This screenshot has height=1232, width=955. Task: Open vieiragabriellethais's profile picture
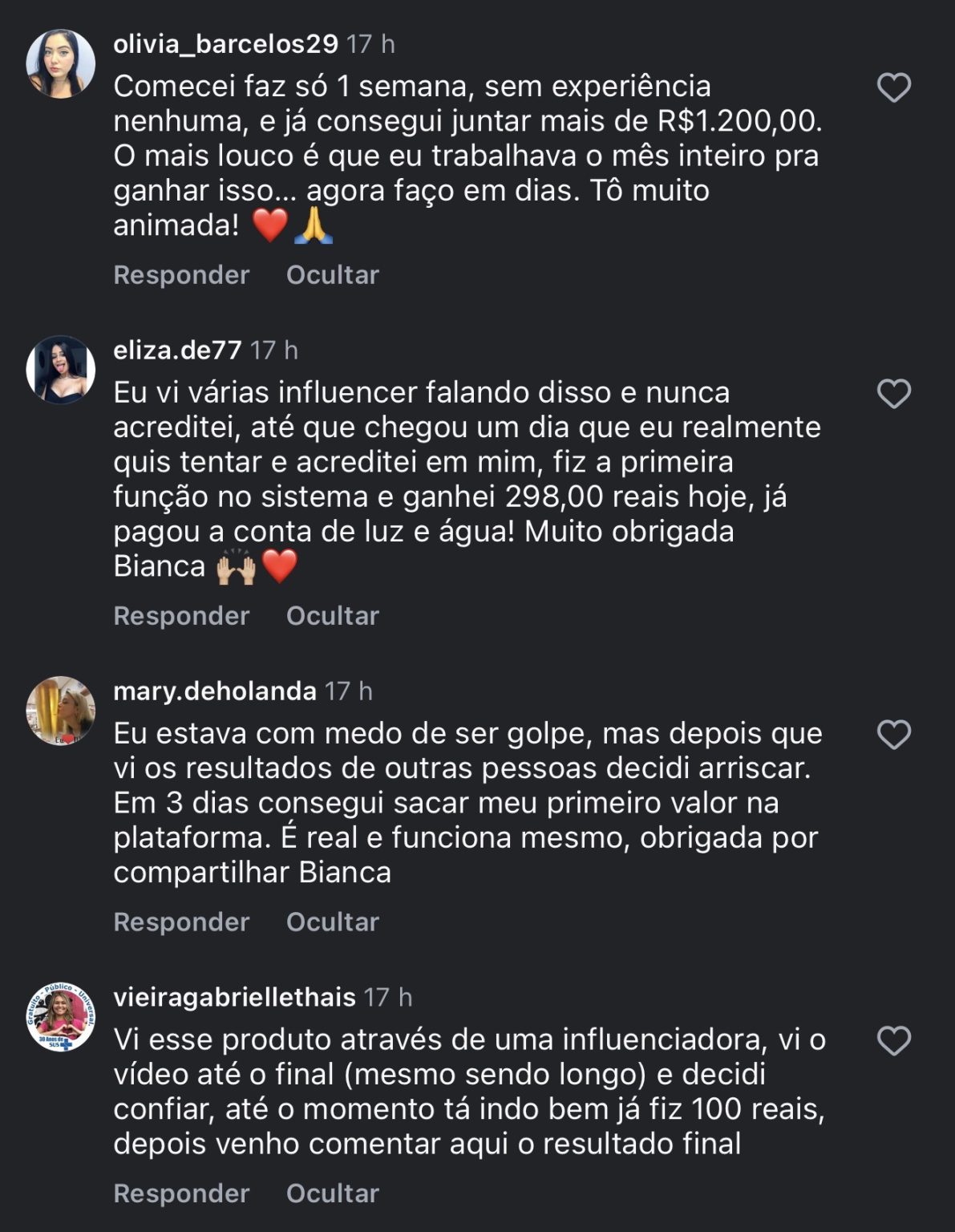point(61,1017)
